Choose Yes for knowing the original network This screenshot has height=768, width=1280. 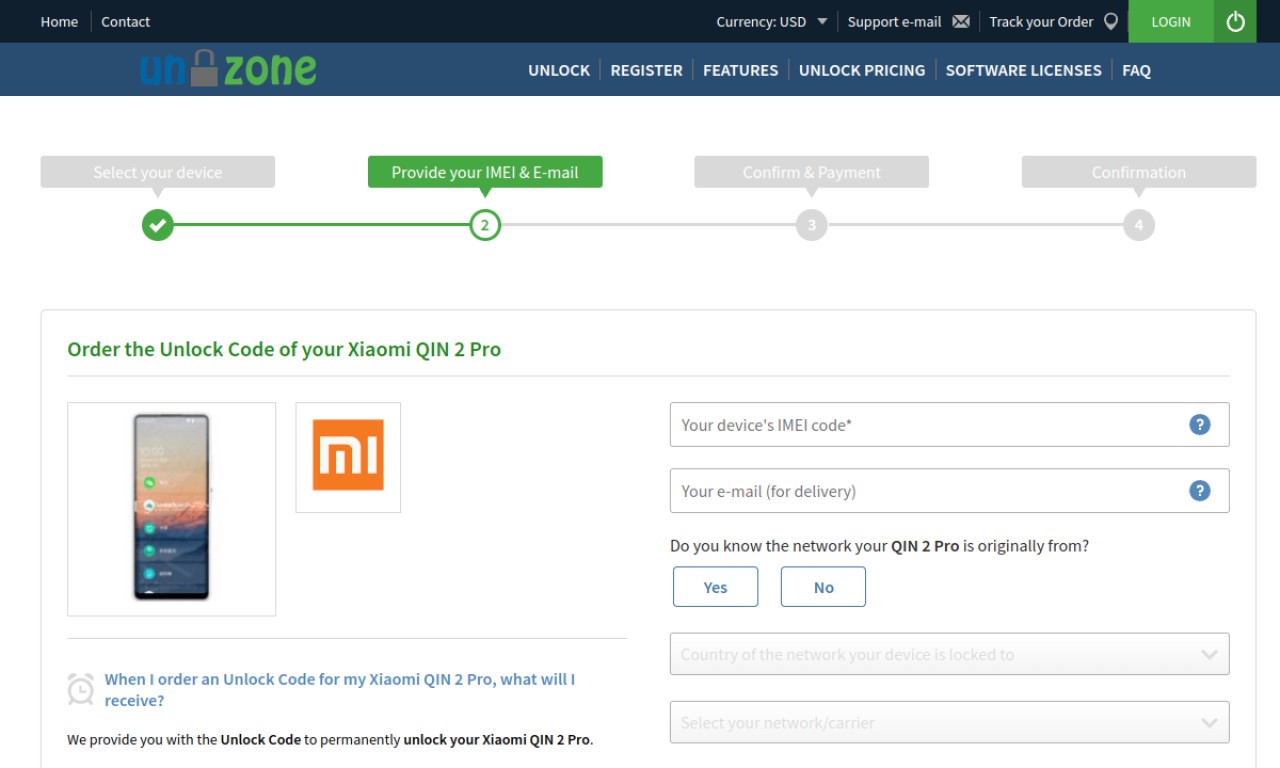715,587
